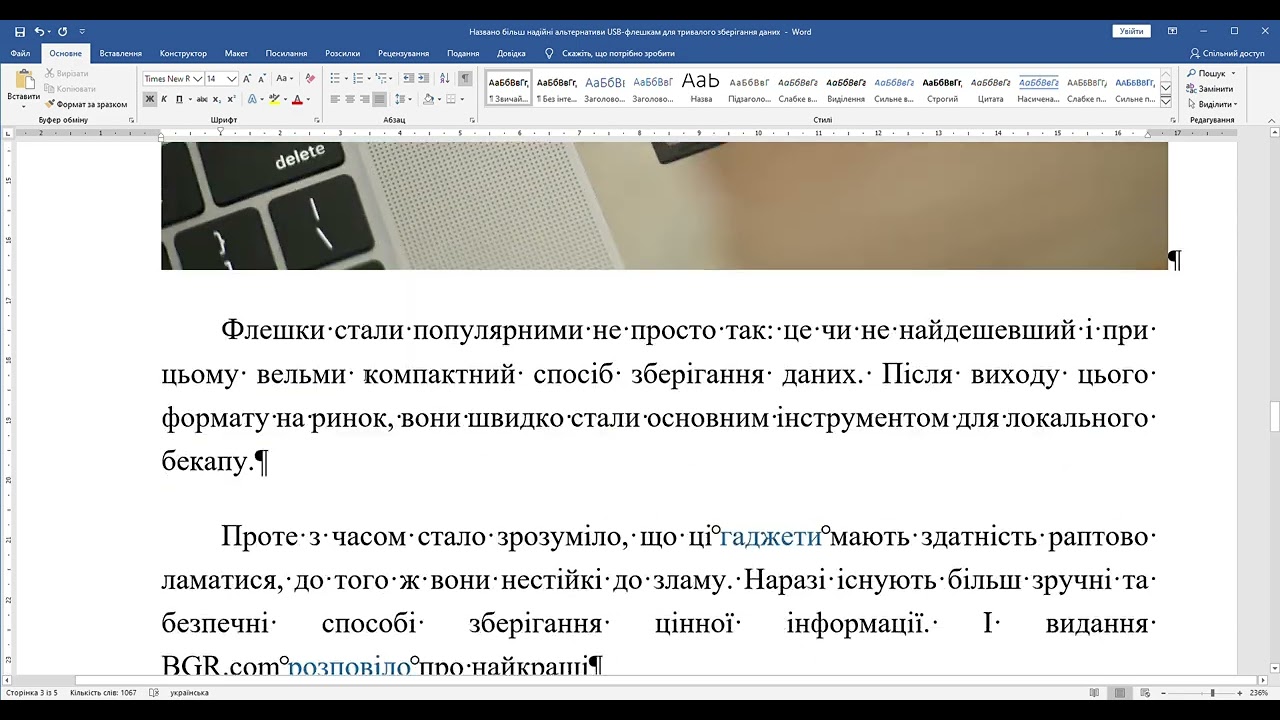Viewport: 1280px width, 720px height.
Task: Decrease font size with the small A icon
Action: pos(262,79)
